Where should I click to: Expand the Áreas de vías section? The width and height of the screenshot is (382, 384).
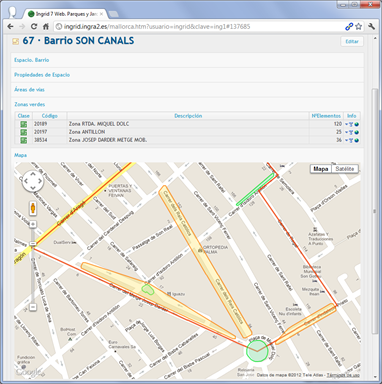29,89
